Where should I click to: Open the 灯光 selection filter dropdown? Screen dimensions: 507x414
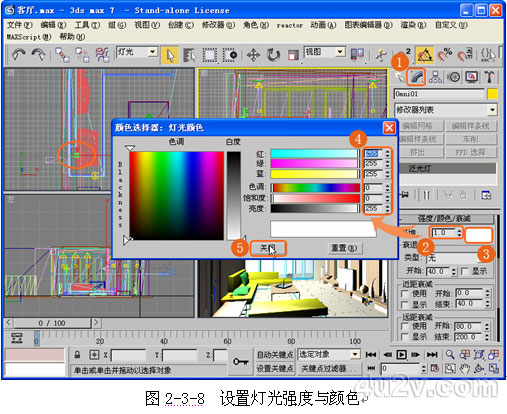point(152,52)
